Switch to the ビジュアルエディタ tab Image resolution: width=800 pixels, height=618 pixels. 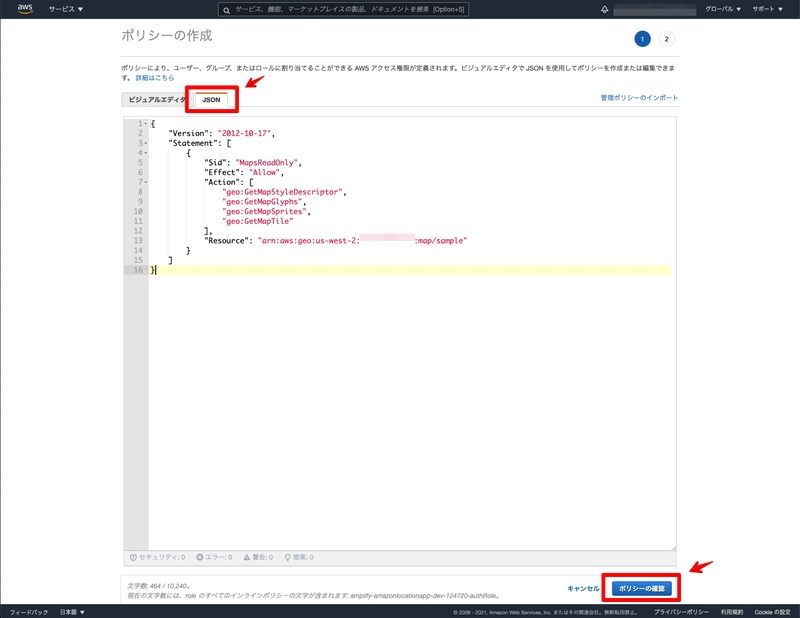click(x=157, y=100)
